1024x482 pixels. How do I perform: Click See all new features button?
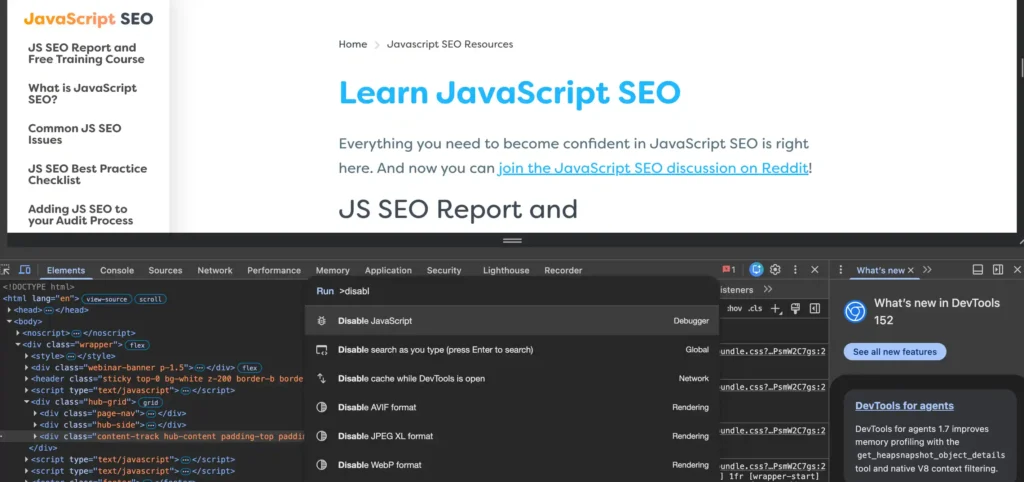895,351
